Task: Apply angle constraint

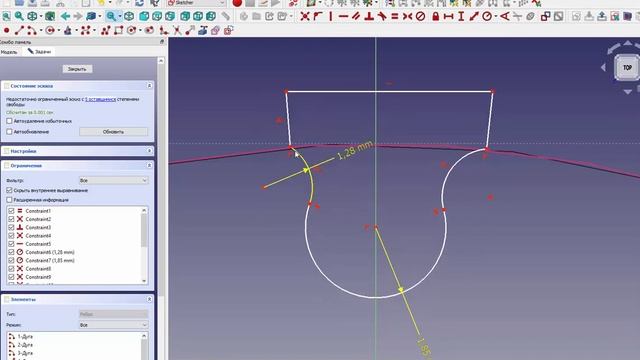Action: (505, 16)
